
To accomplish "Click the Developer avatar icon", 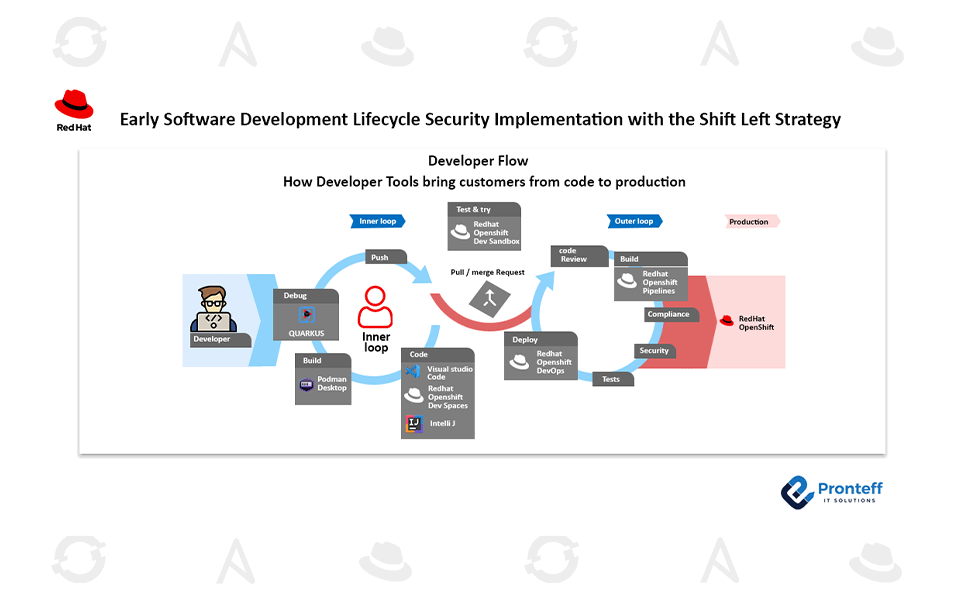I will 212,308.
